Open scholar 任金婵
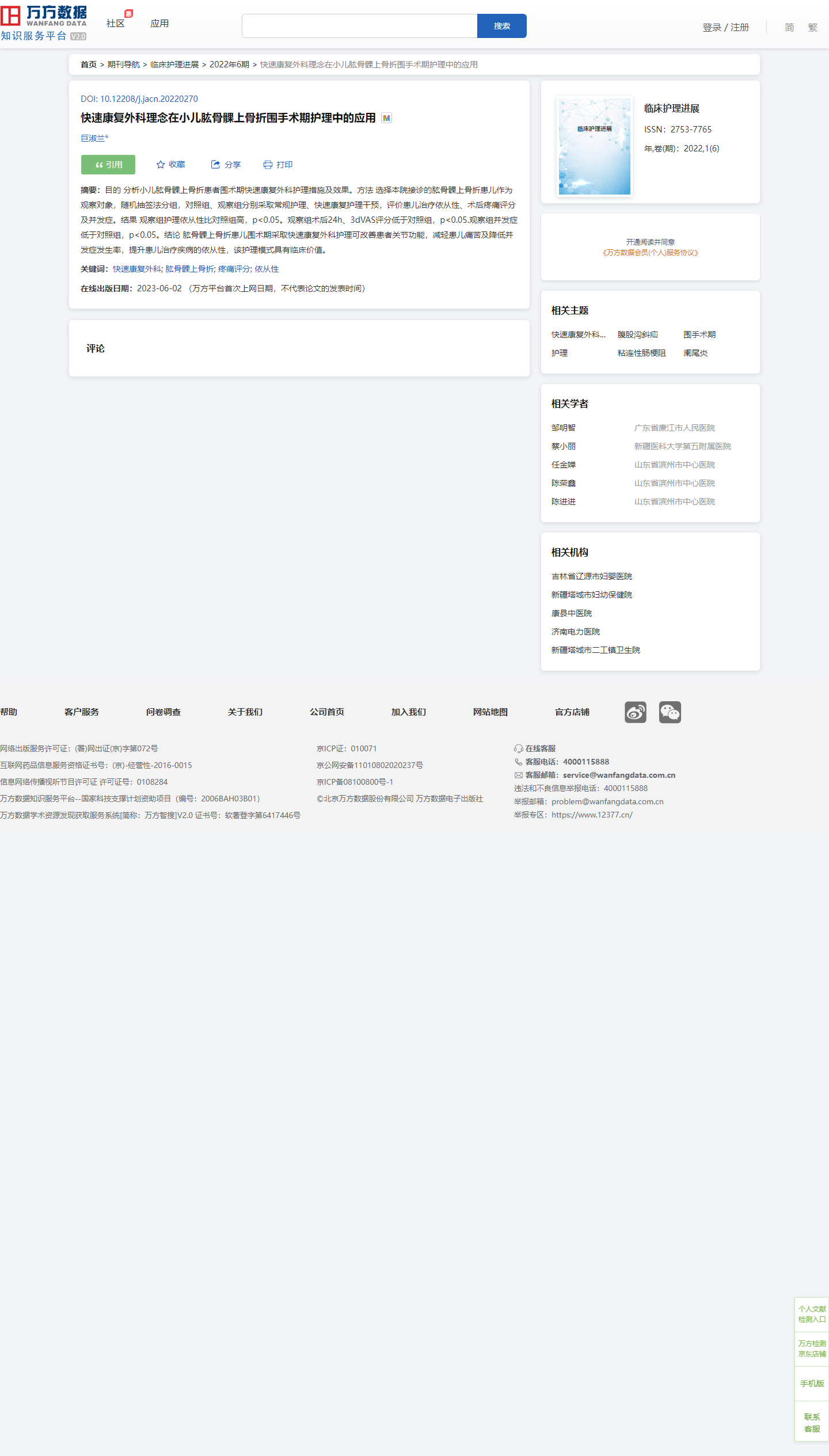Image resolution: width=829 pixels, height=1456 pixels. pyautogui.click(x=564, y=465)
